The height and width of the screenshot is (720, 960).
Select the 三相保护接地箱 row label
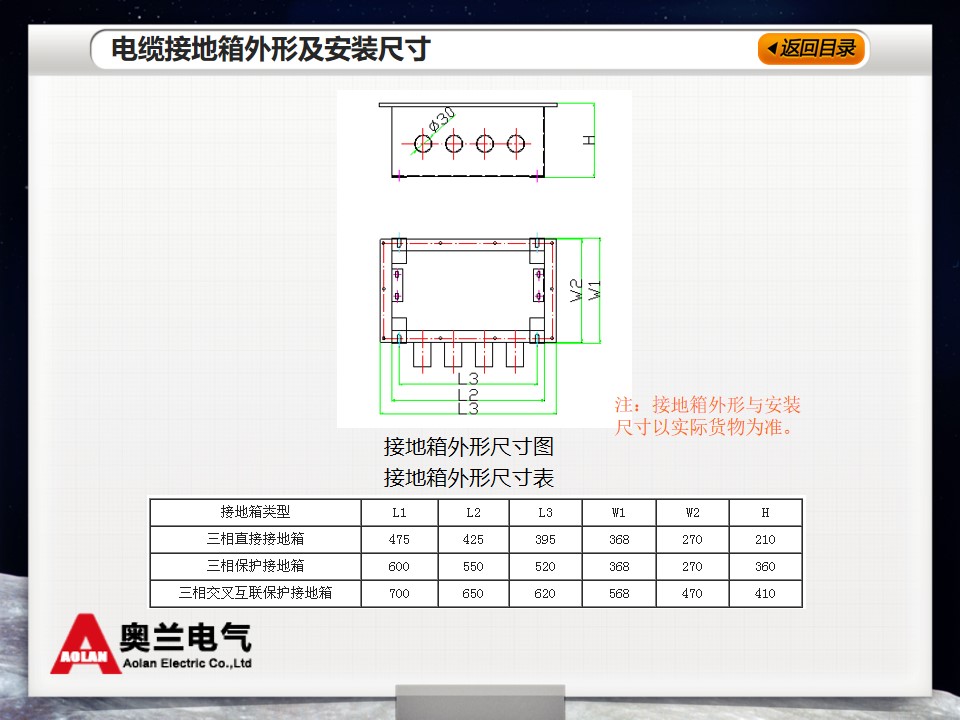tap(255, 566)
